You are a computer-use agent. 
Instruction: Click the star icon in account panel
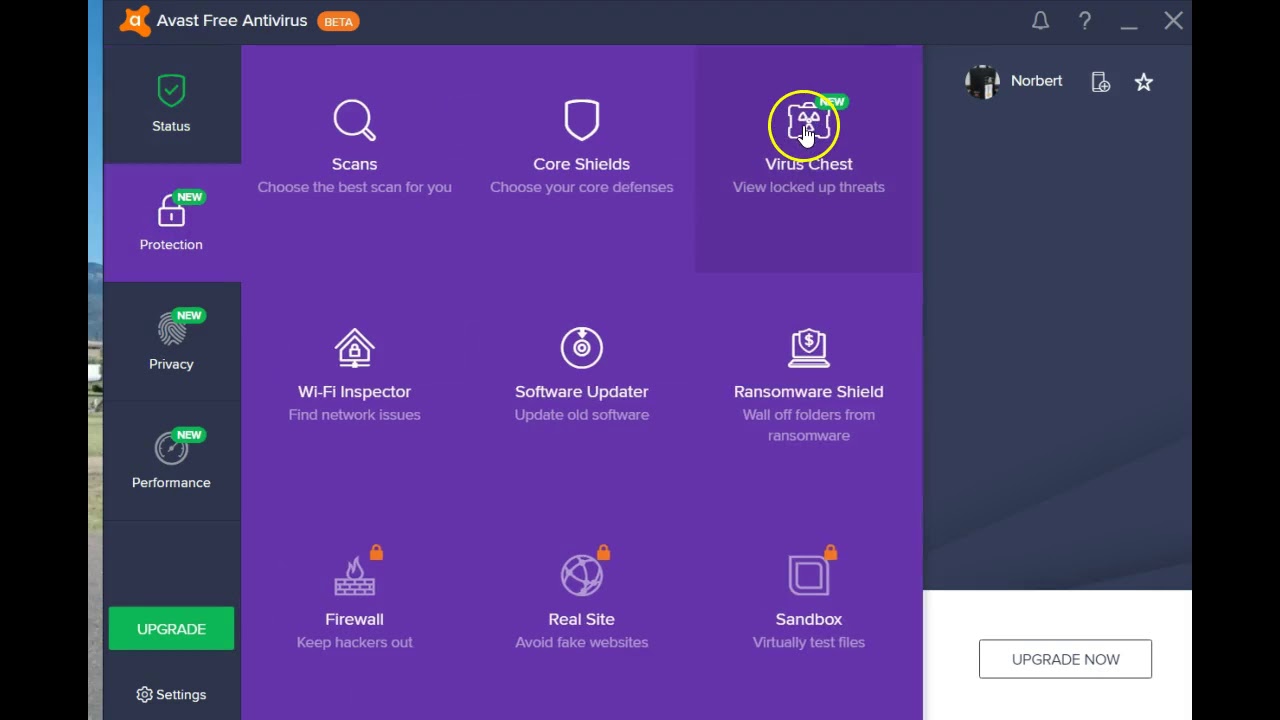pyautogui.click(x=1144, y=83)
